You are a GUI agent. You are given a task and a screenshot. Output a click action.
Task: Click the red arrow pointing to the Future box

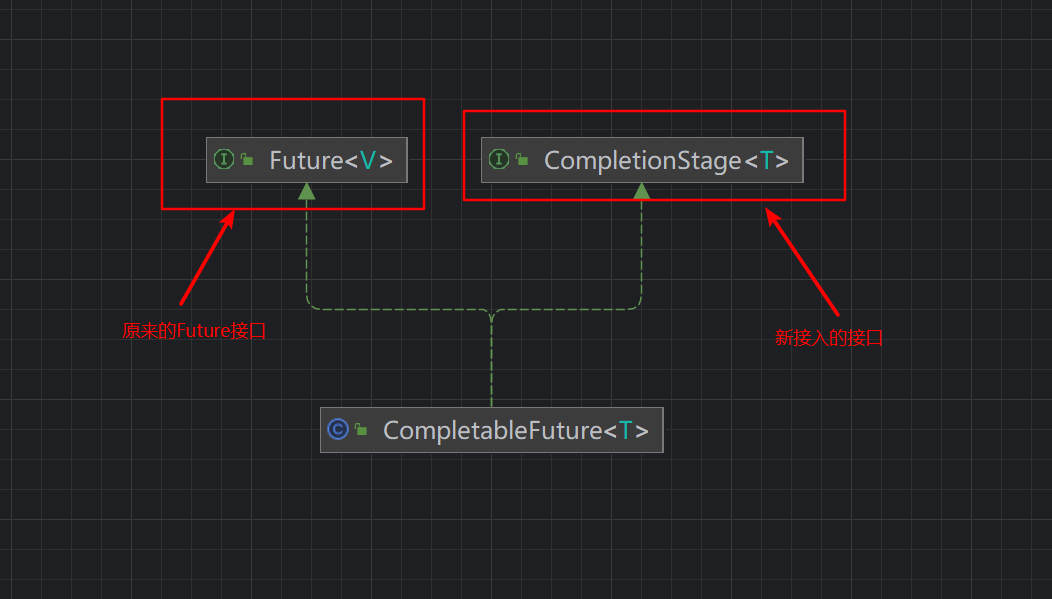pyautogui.click(x=206, y=258)
